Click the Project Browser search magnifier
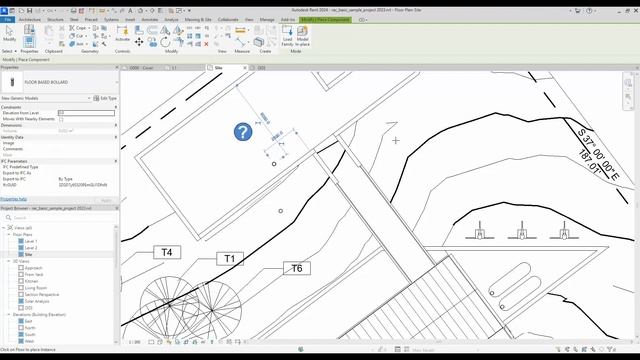This screenshot has width=640, height=360. (x=8, y=218)
